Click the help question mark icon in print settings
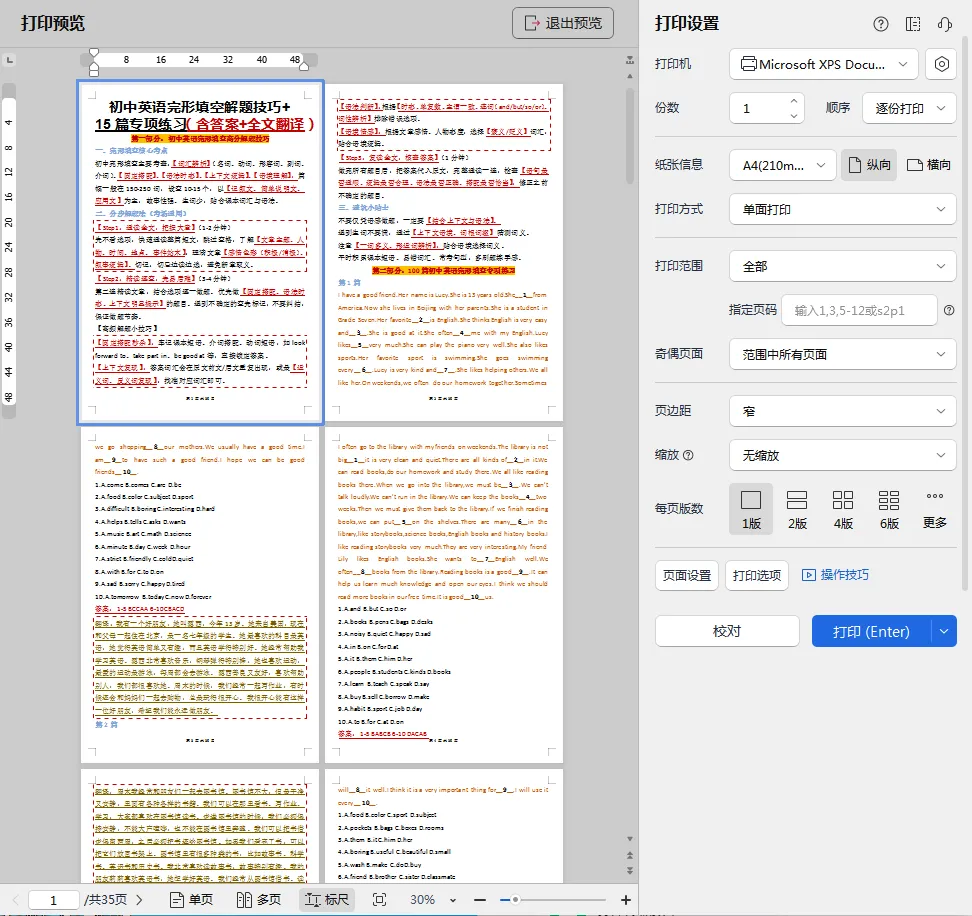The height and width of the screenshot is (916, 972). (880, 24)
